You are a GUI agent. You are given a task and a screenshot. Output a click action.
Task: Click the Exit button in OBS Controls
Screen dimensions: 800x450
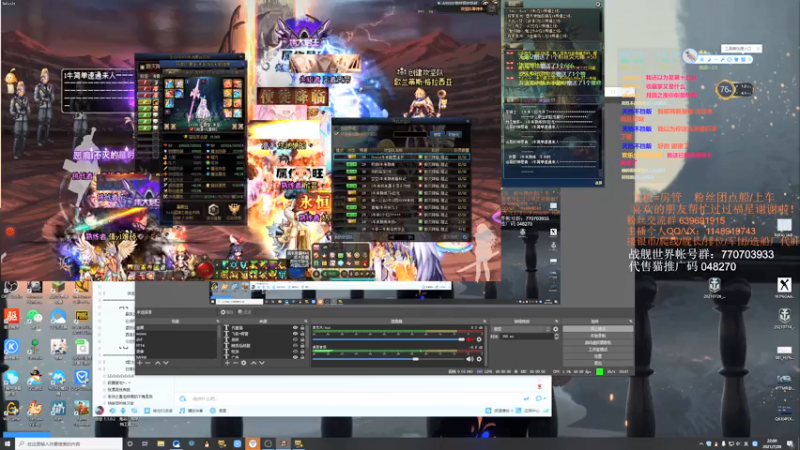(597, 363)
